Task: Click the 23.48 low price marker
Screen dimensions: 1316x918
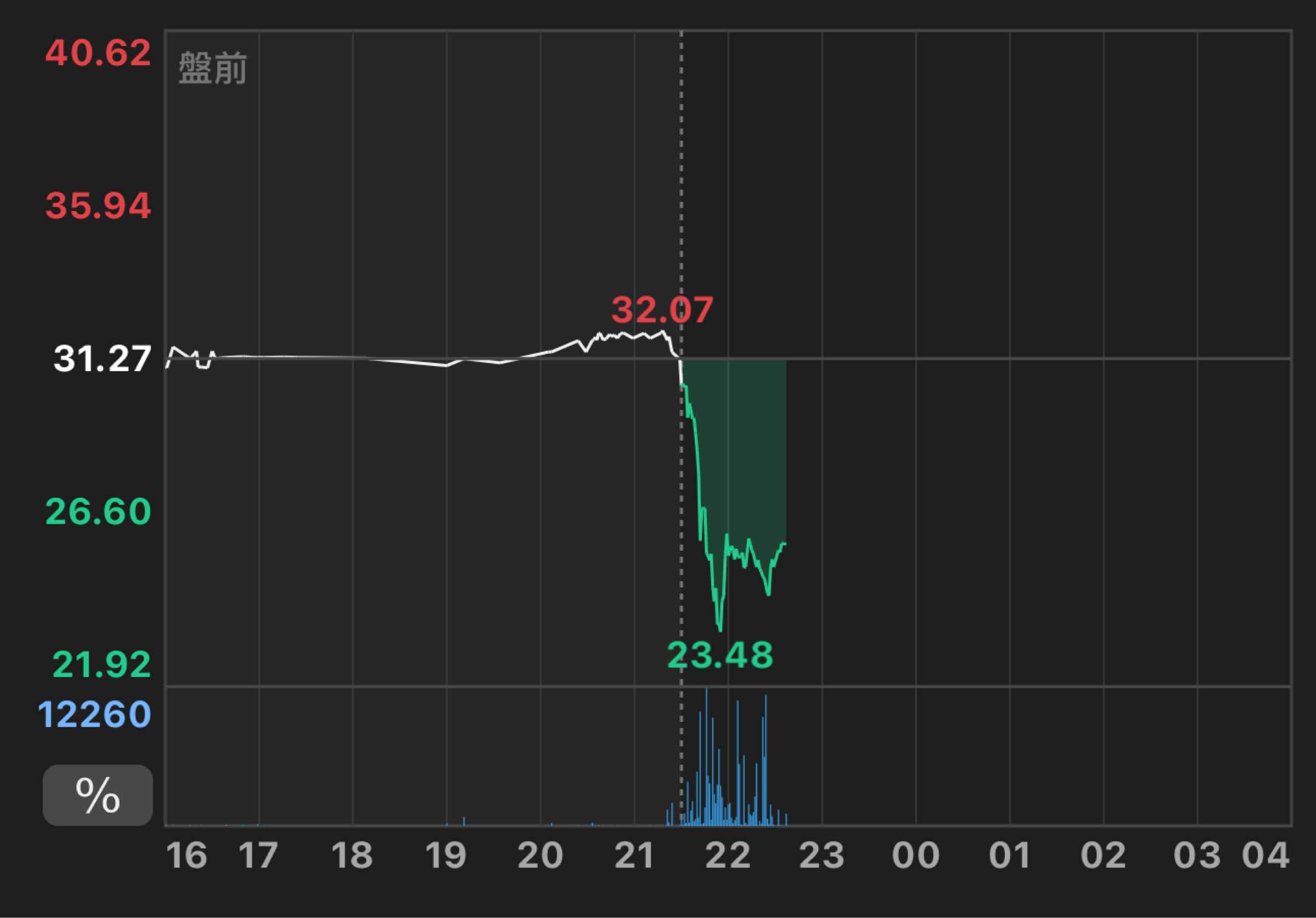Action: [720, 655]
